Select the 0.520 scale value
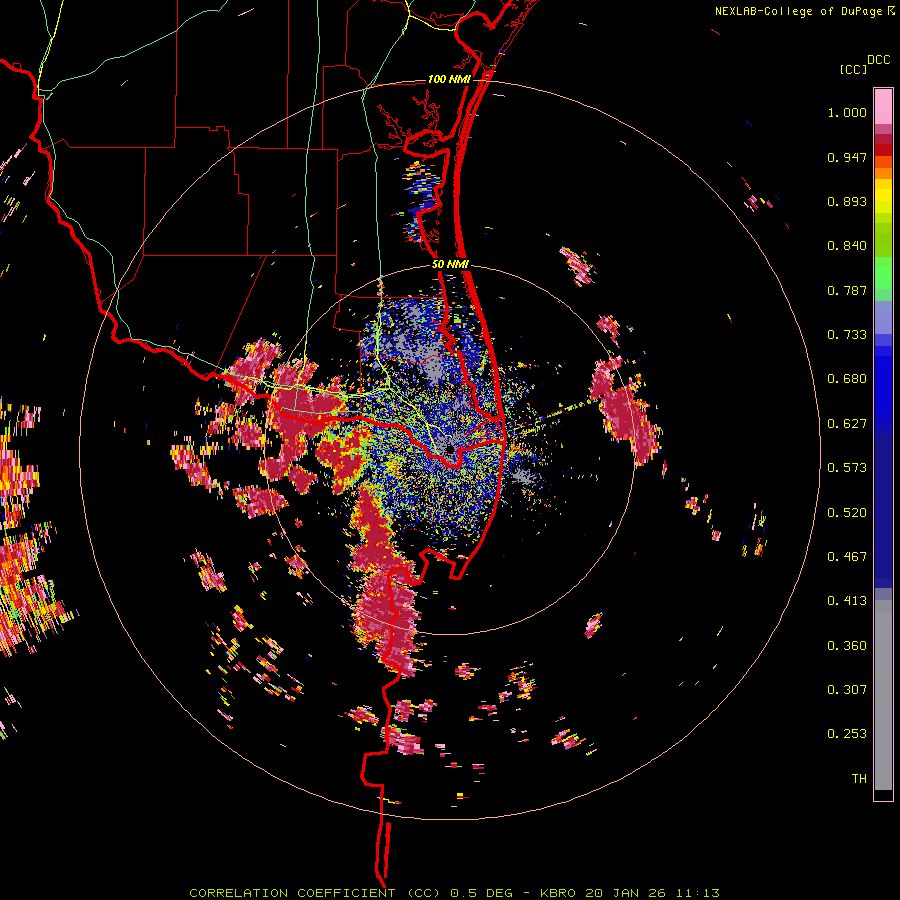This screenshot has width=900, height=900. click(847, 512)
